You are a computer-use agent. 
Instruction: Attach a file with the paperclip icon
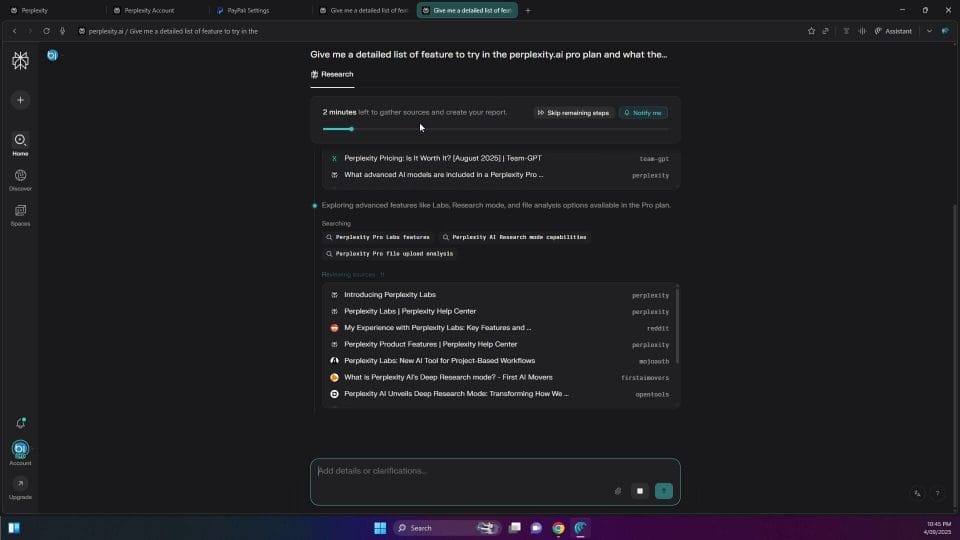tap(618, 491)
